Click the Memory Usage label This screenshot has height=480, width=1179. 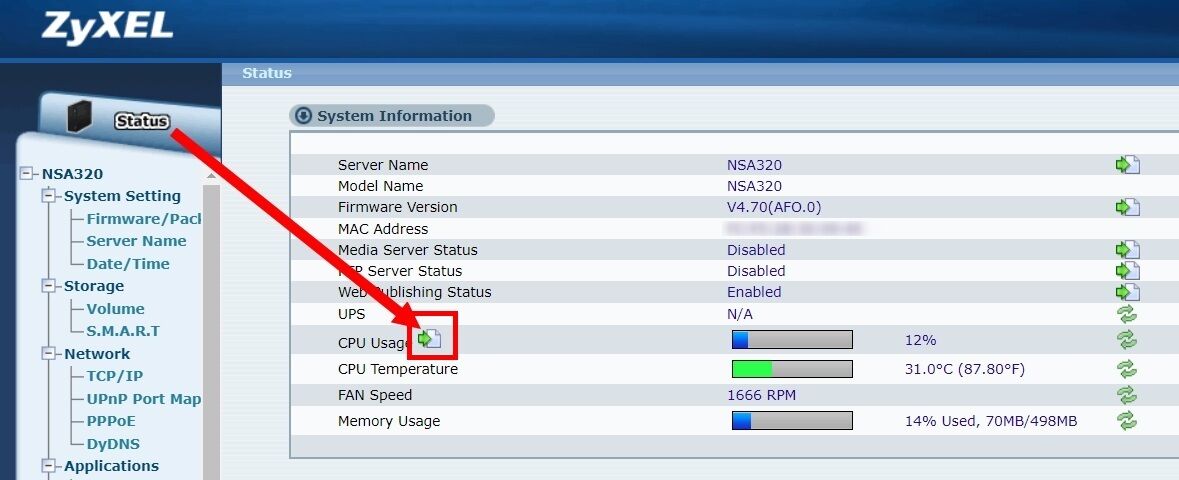(389, 421)
